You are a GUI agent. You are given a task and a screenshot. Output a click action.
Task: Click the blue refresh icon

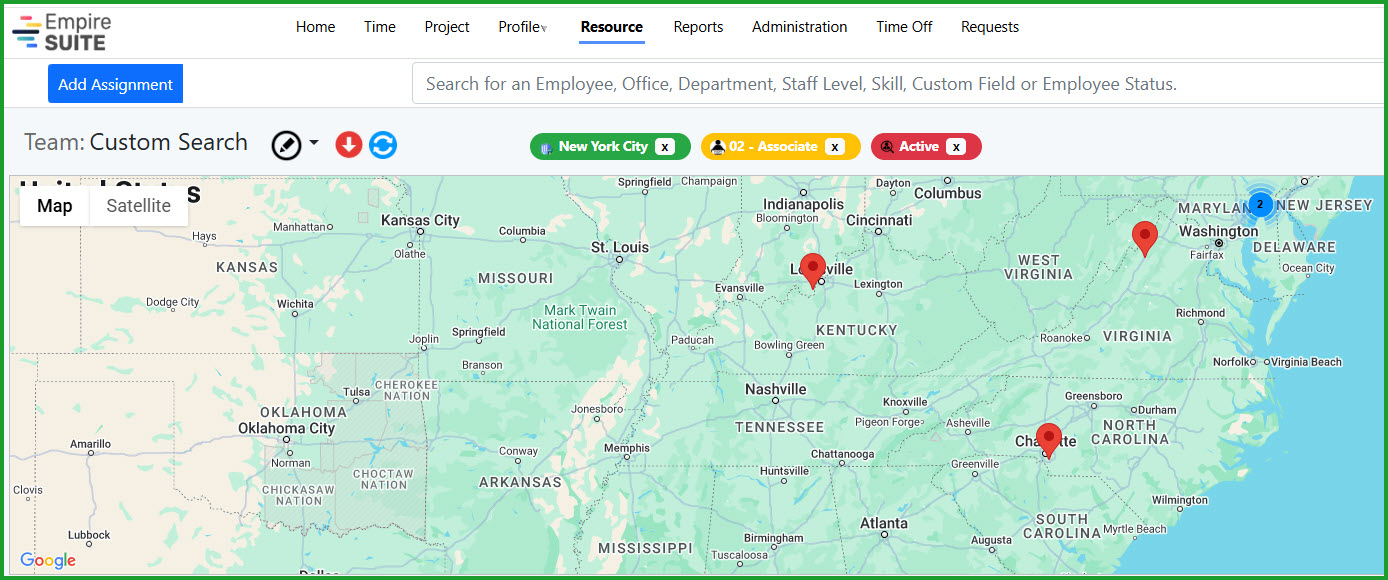click(383, 145)
